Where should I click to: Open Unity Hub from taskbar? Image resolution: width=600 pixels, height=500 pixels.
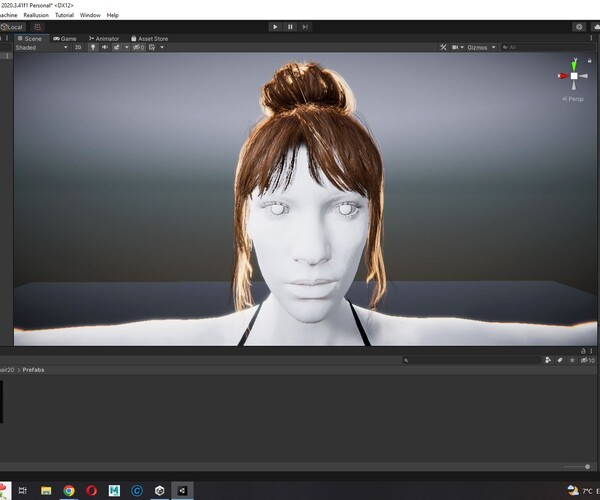[x=160, y=490]
